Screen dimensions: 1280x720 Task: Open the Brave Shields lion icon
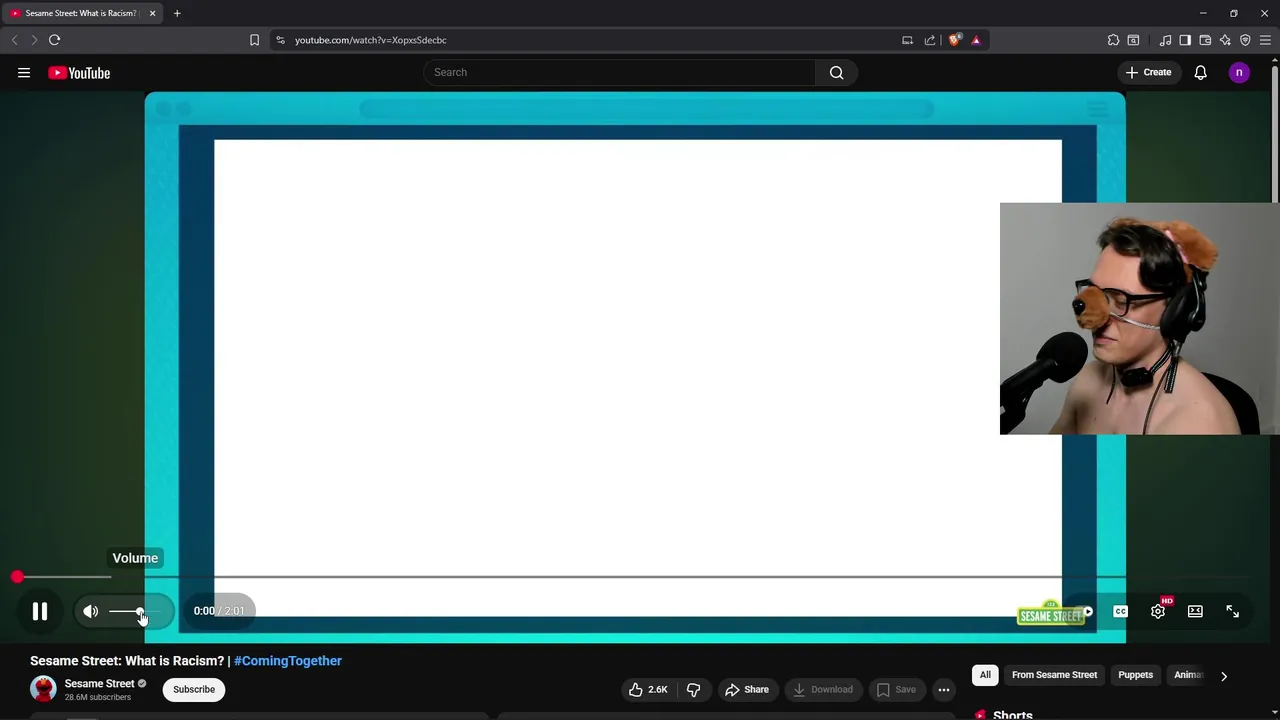click(x=955, y=40)
